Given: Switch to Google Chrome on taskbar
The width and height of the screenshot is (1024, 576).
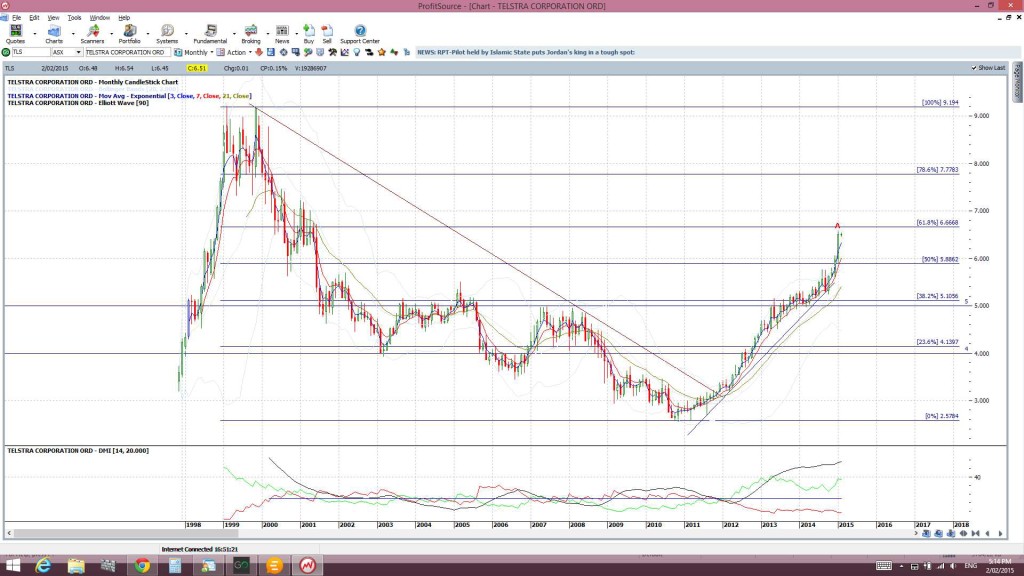Looking at the screenshot, I should click(x=142, y=566).
